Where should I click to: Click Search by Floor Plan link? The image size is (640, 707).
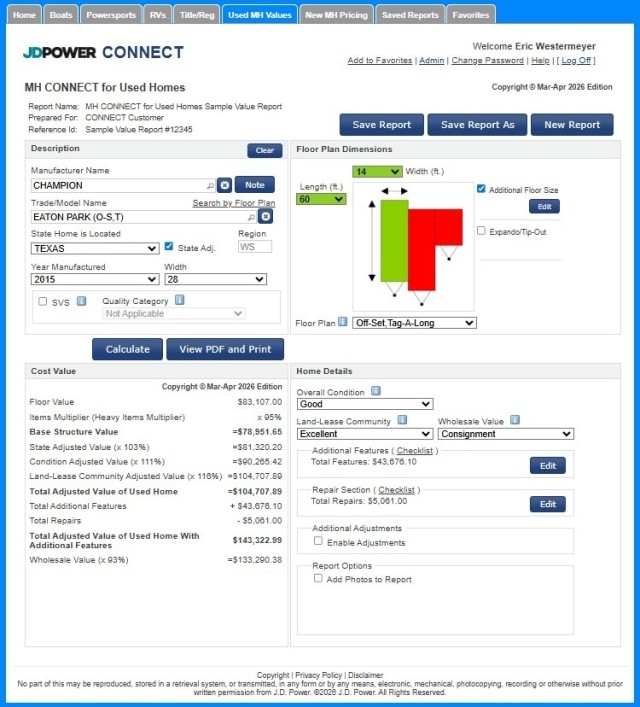click(234, 203)
